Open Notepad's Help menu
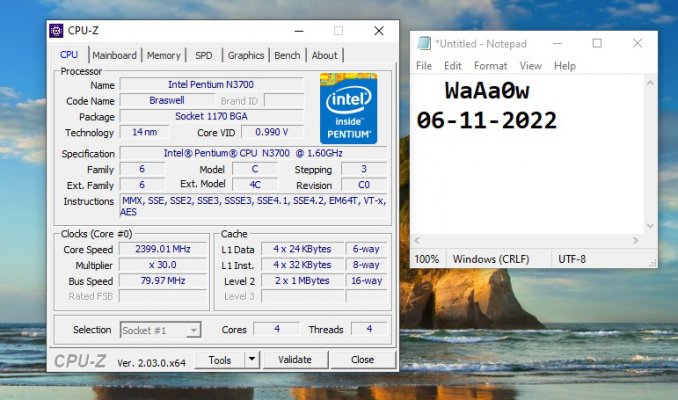The image size is (678, 400). pos(565,66)
